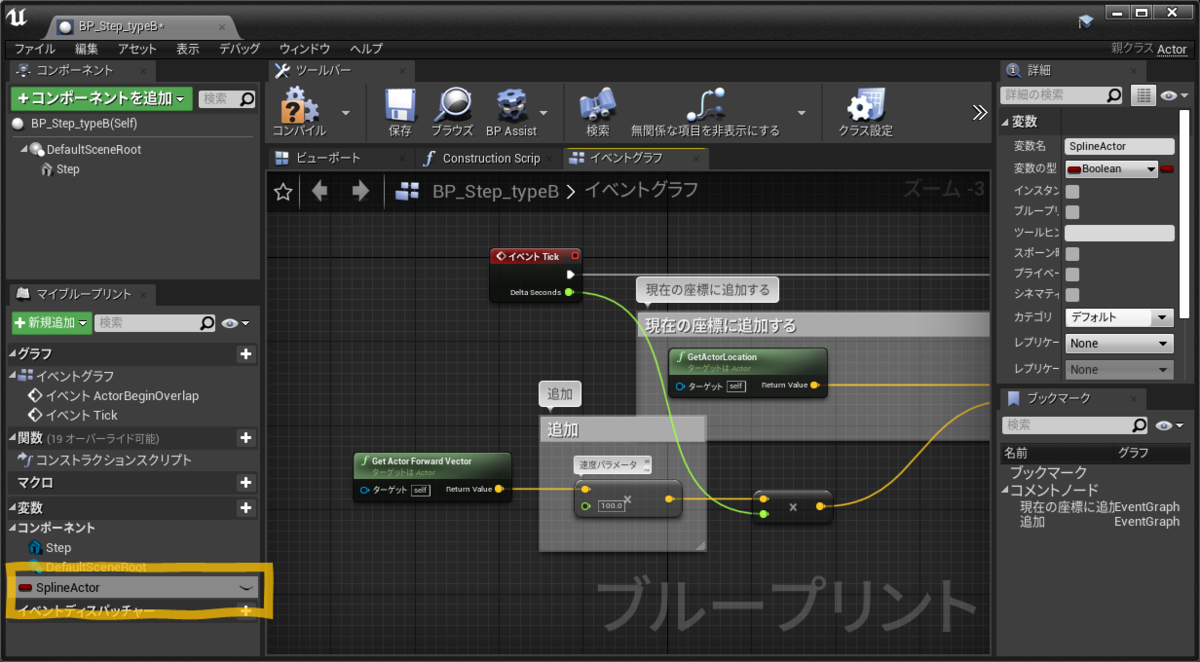Click the GetActorLocation node
Viewport: 1200px width, 662px height.
click(748, 372)
